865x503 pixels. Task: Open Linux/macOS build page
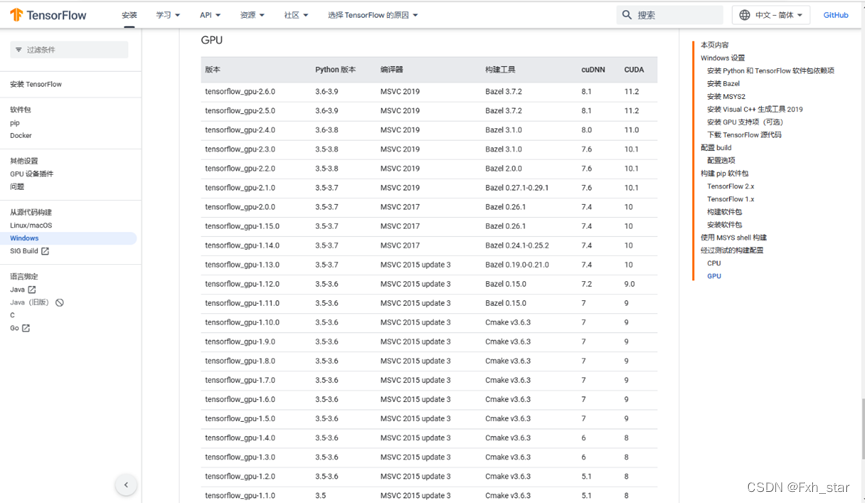31,225
